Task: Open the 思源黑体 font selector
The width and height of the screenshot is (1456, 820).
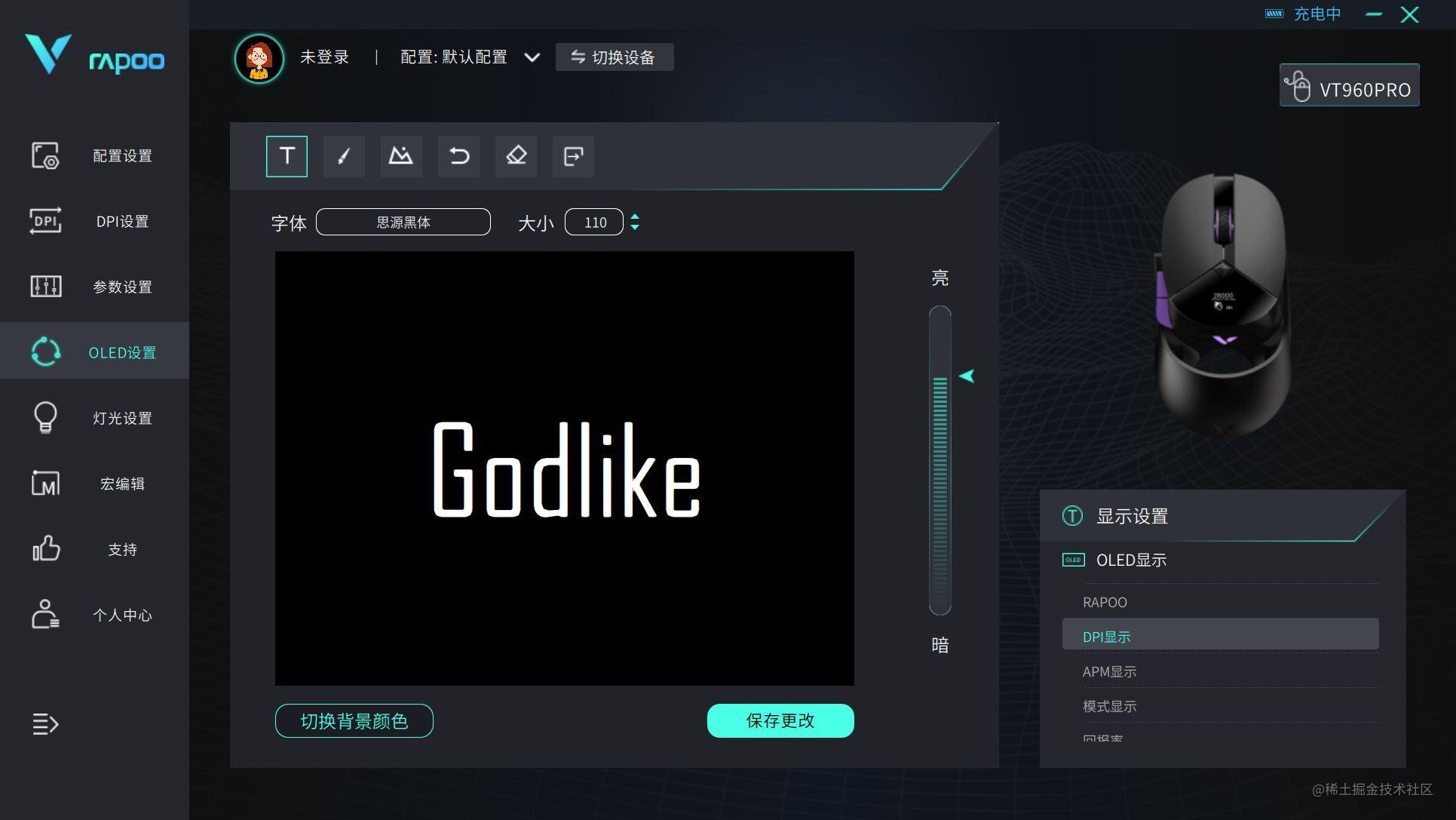Action: tap(403, 222)
